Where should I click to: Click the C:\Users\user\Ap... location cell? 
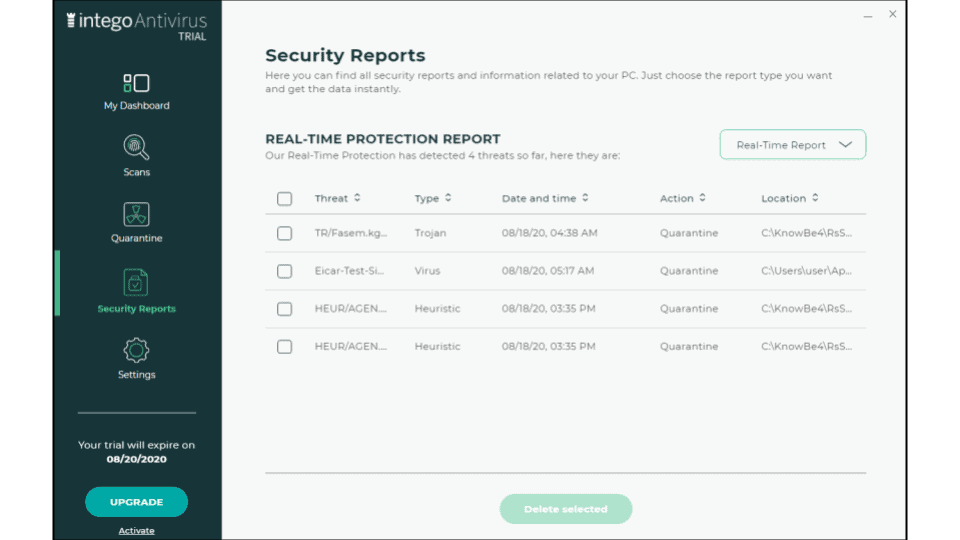pos(806,271)
